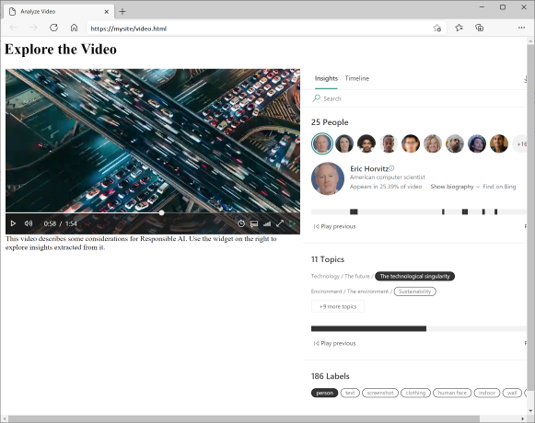Open the collections icon in toolbar
The image size is (535, 423).
(479, 28)
